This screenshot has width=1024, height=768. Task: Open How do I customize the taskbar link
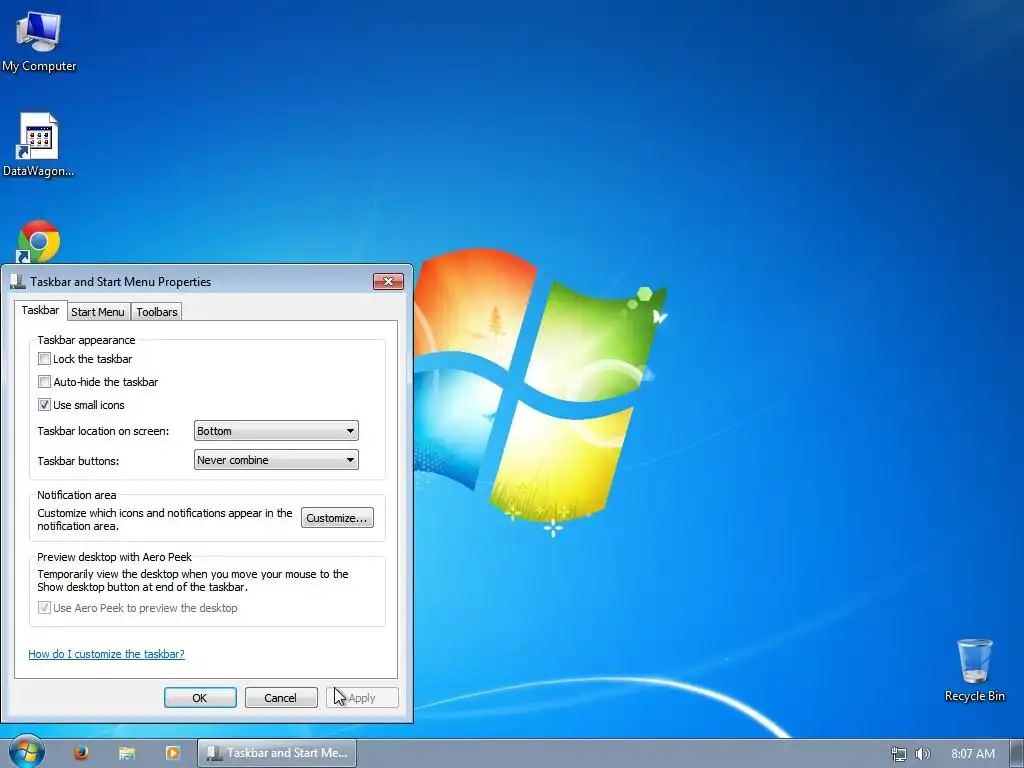pos(106,654)
